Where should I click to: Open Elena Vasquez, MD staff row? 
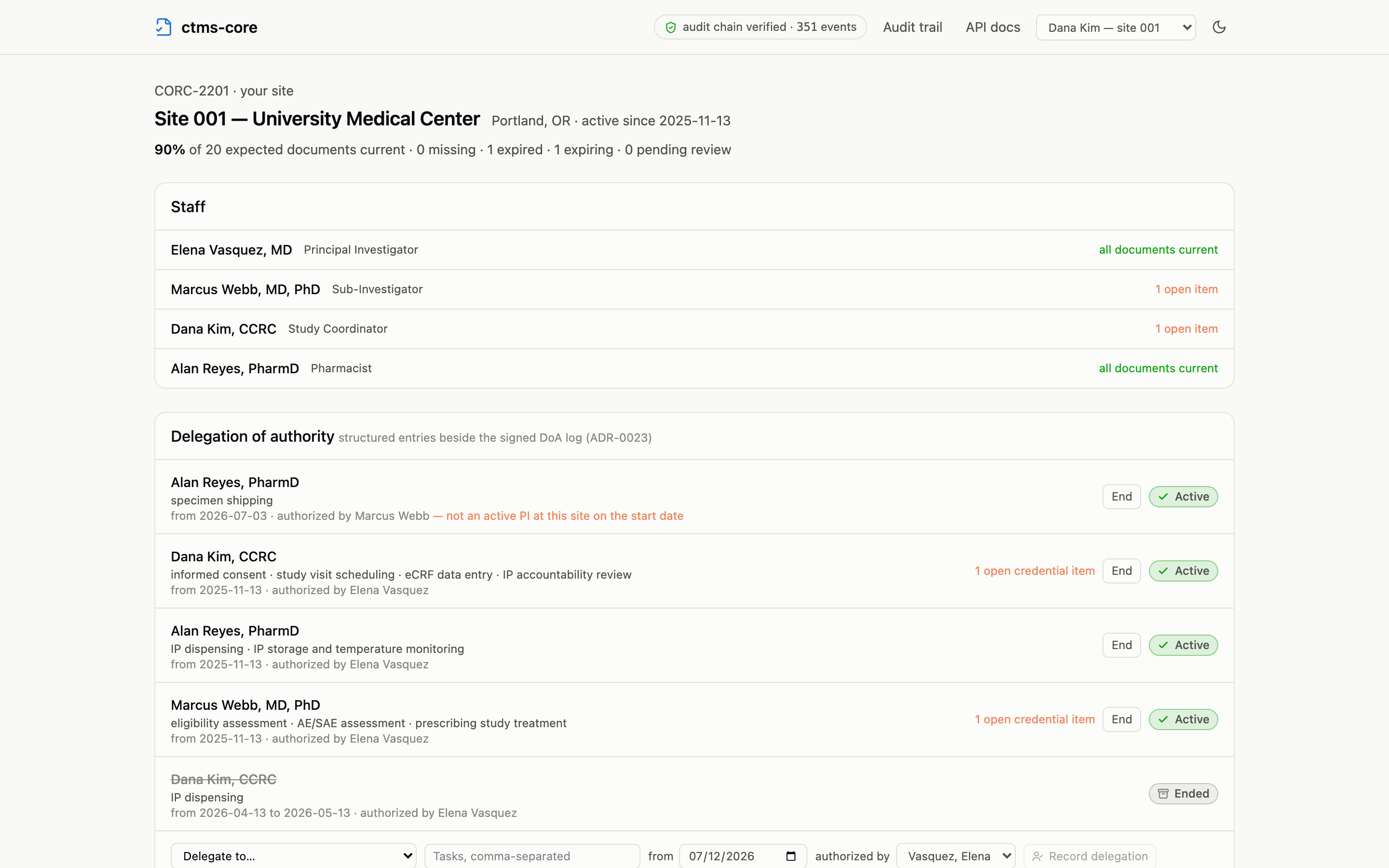tap(694, 250)
